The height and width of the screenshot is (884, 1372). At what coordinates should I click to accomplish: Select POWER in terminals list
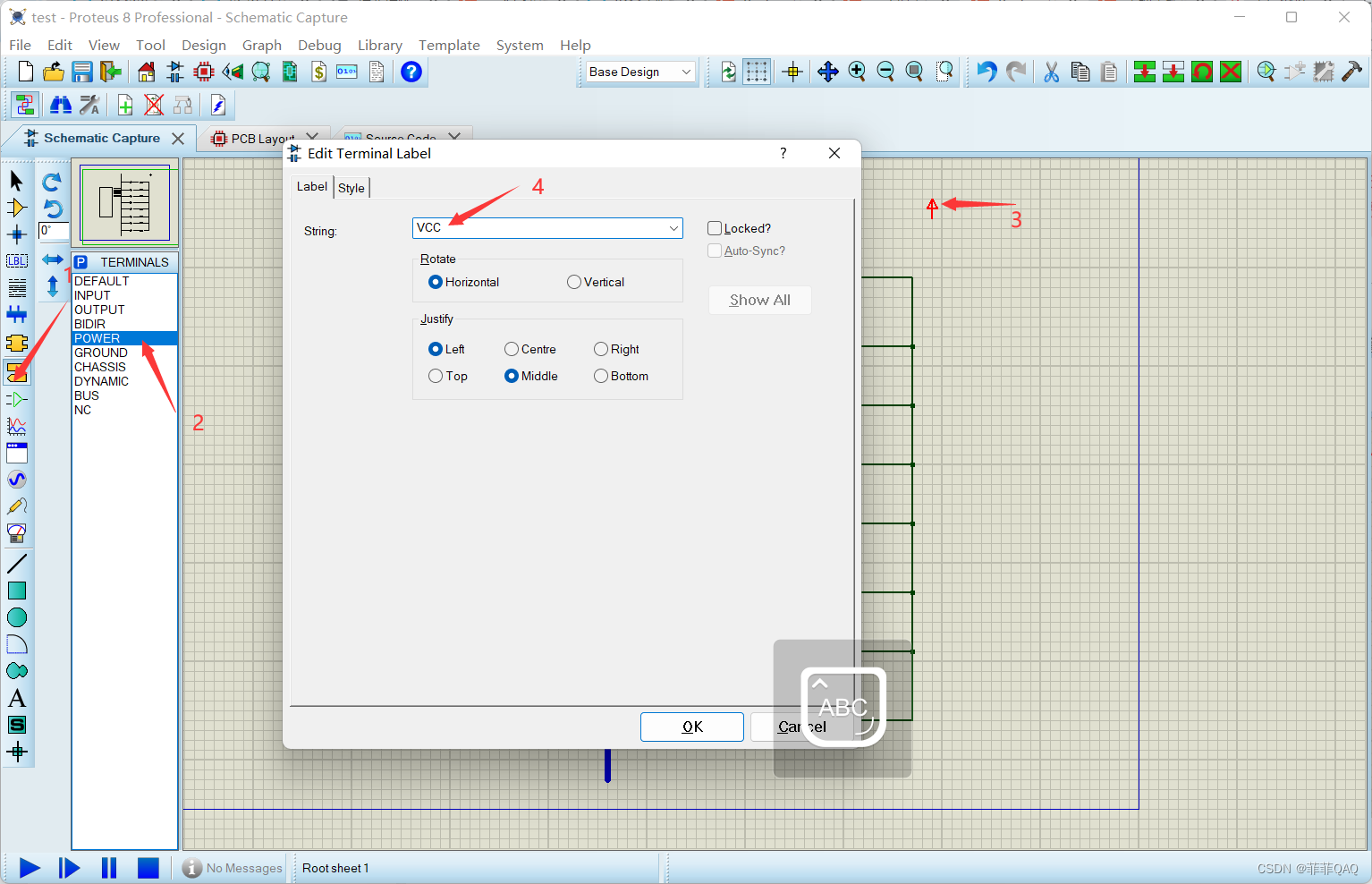[x=124, y=338]
